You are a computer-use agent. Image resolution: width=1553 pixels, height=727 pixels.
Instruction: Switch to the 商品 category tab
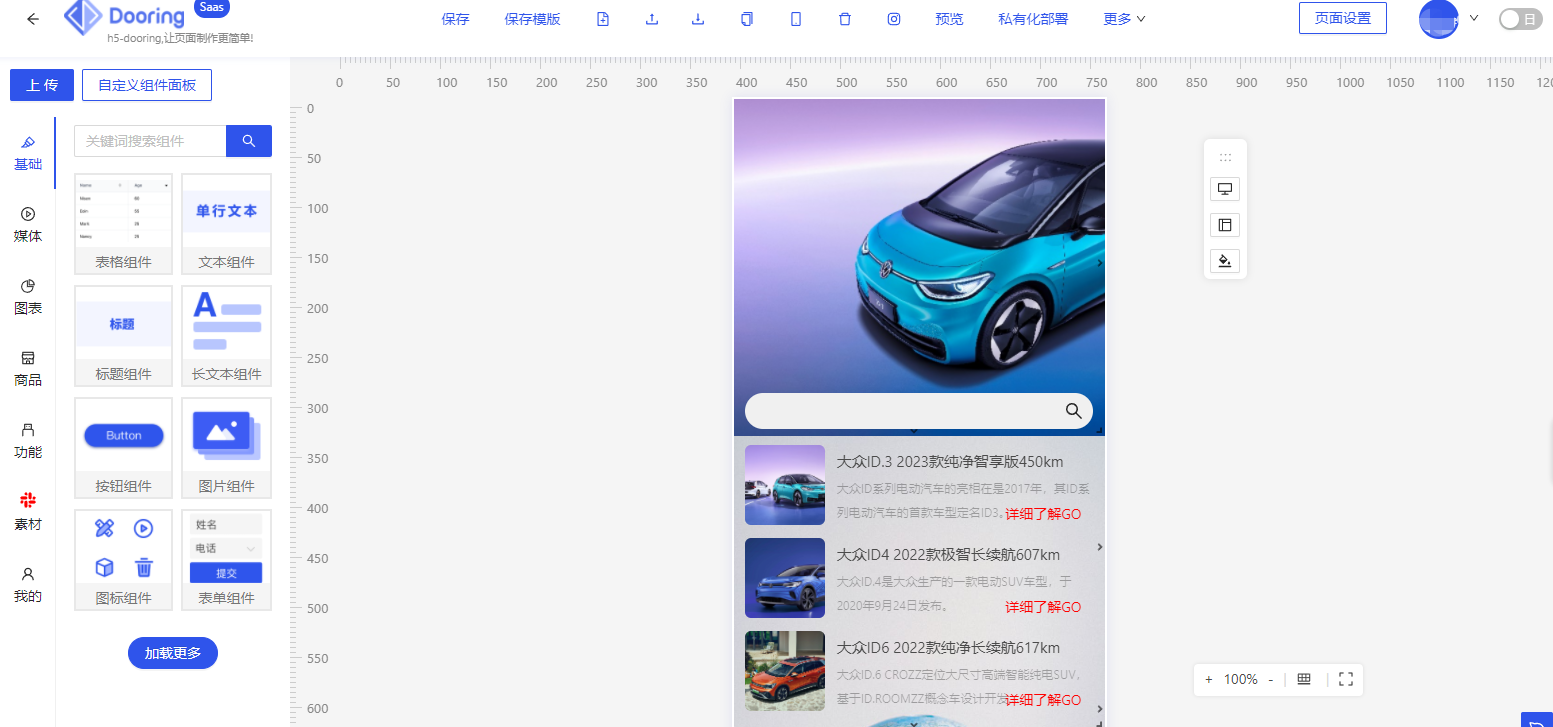pyautogui.click(x=28, y=369)
